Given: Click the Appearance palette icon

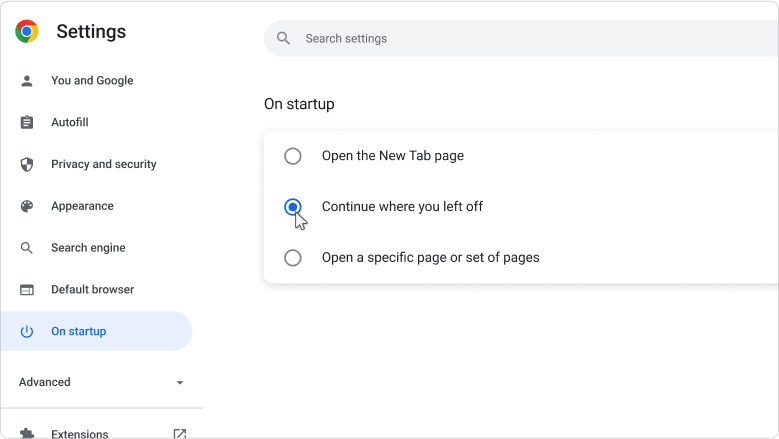Looking at the screenshot, I should click(x=27, y=206).
